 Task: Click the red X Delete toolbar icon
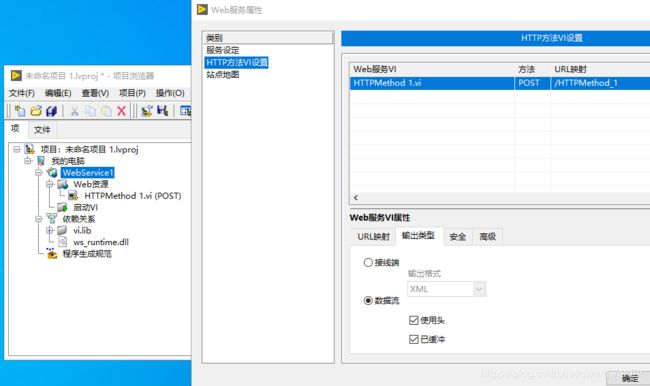click(x=121, y=111)
